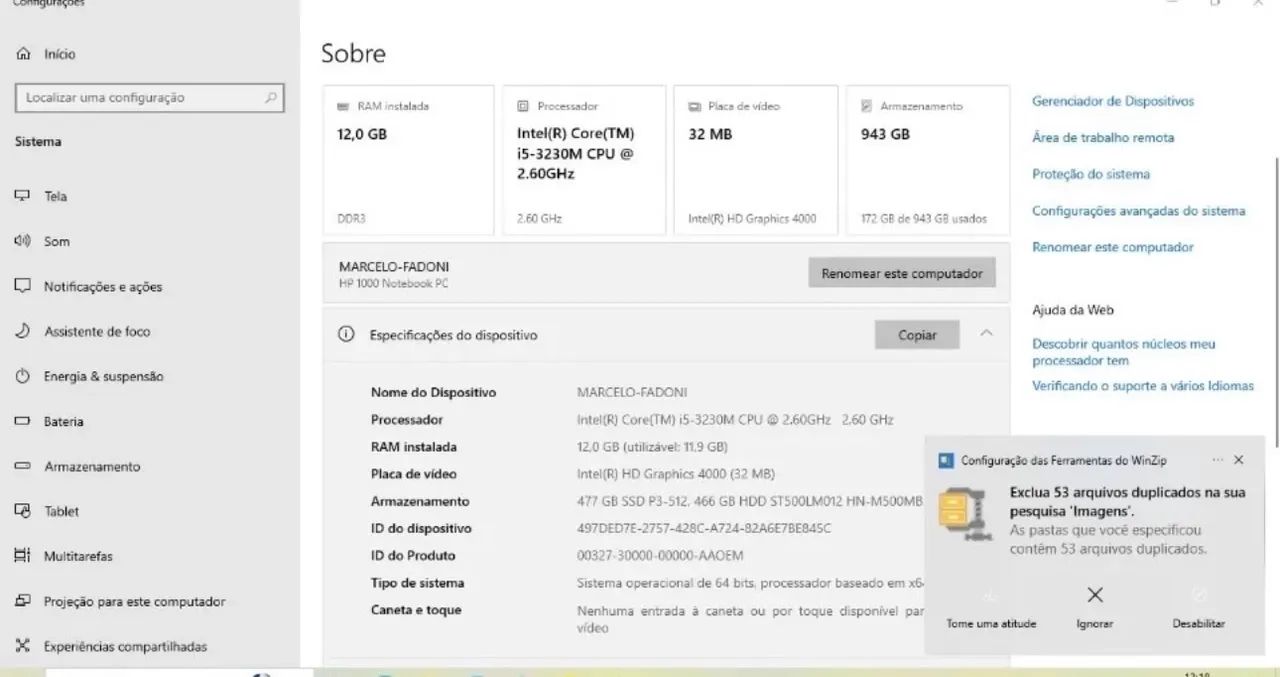Screen dimensions: 1280x677
Task: Click the WinZip file cabinet image
Action: 966,513
